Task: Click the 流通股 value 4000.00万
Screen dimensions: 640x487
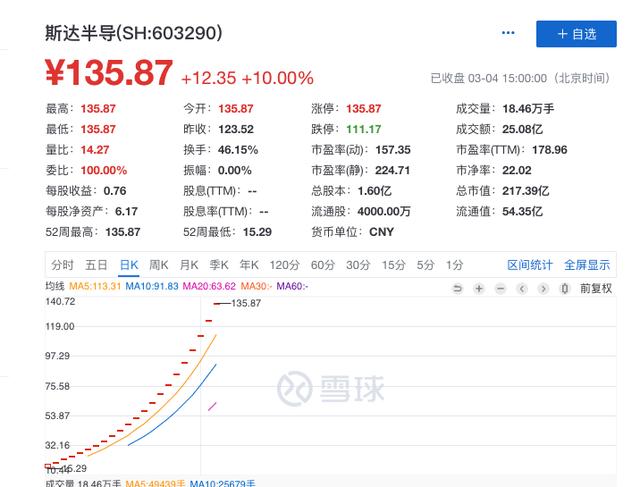Action: pos(384,211)
